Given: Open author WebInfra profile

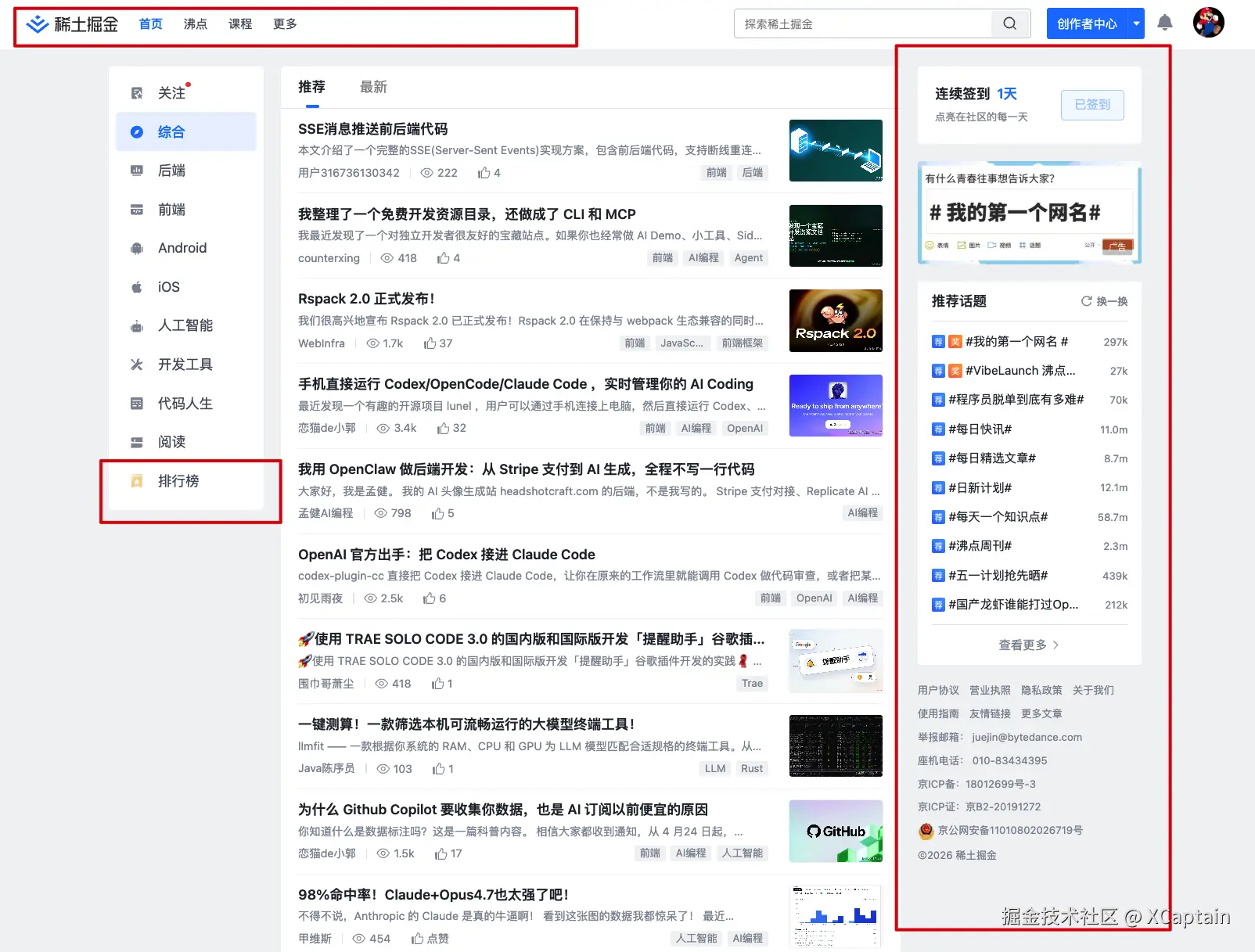Looking at the screenshot, I should click(x=322, y=343).
